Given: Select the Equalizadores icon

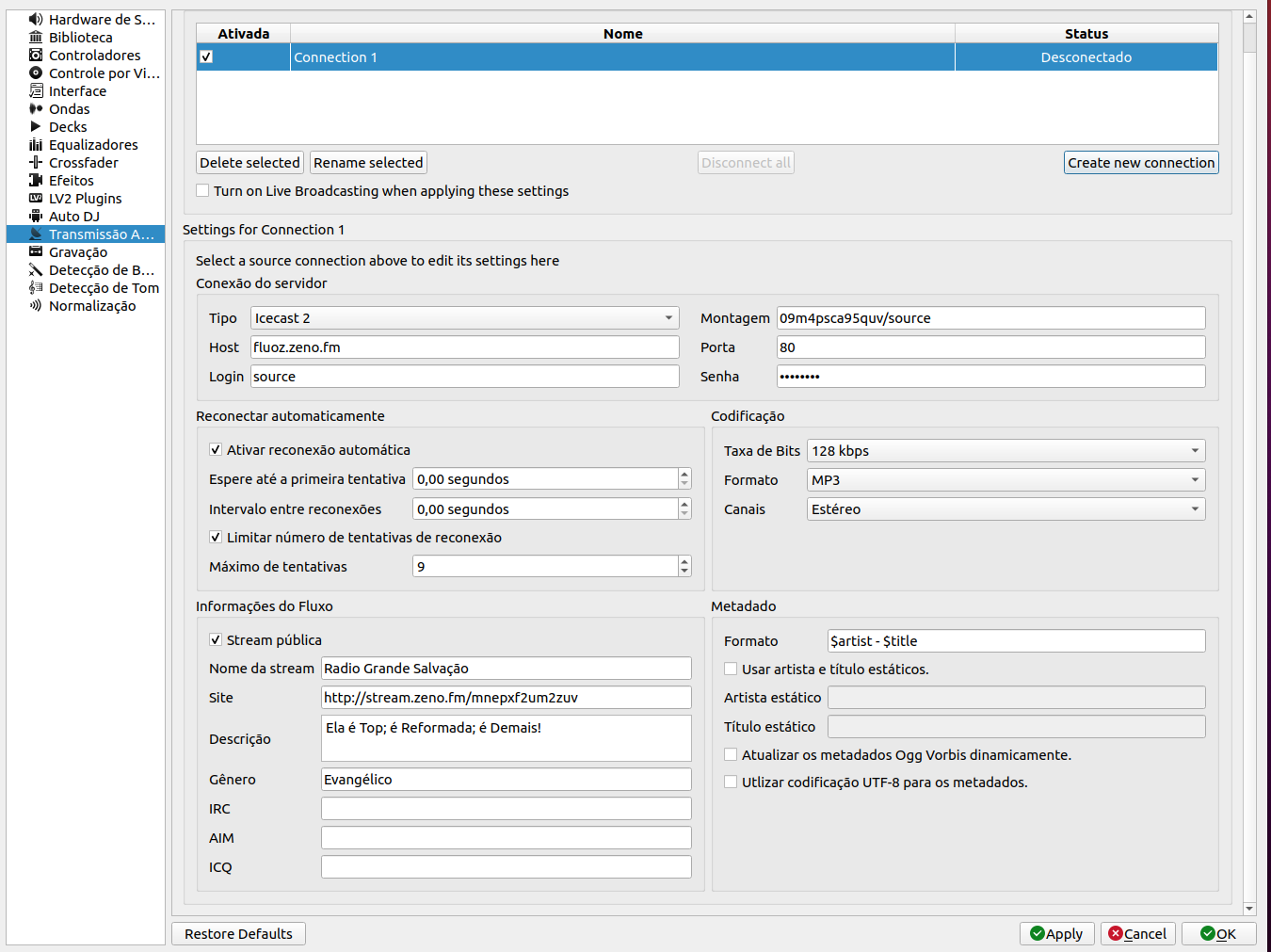Looking at the screenshot, I should click(x=36, y=144).
